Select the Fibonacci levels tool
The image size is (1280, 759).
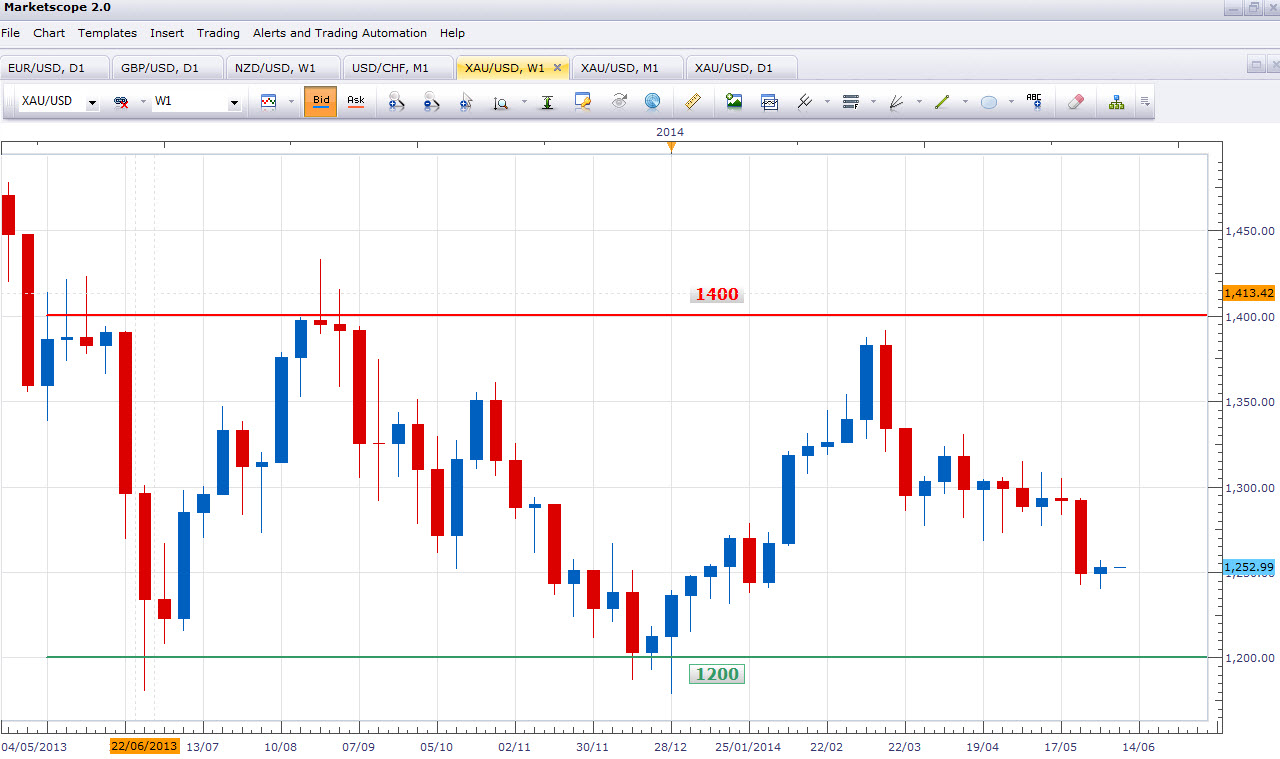click(851, 102)
